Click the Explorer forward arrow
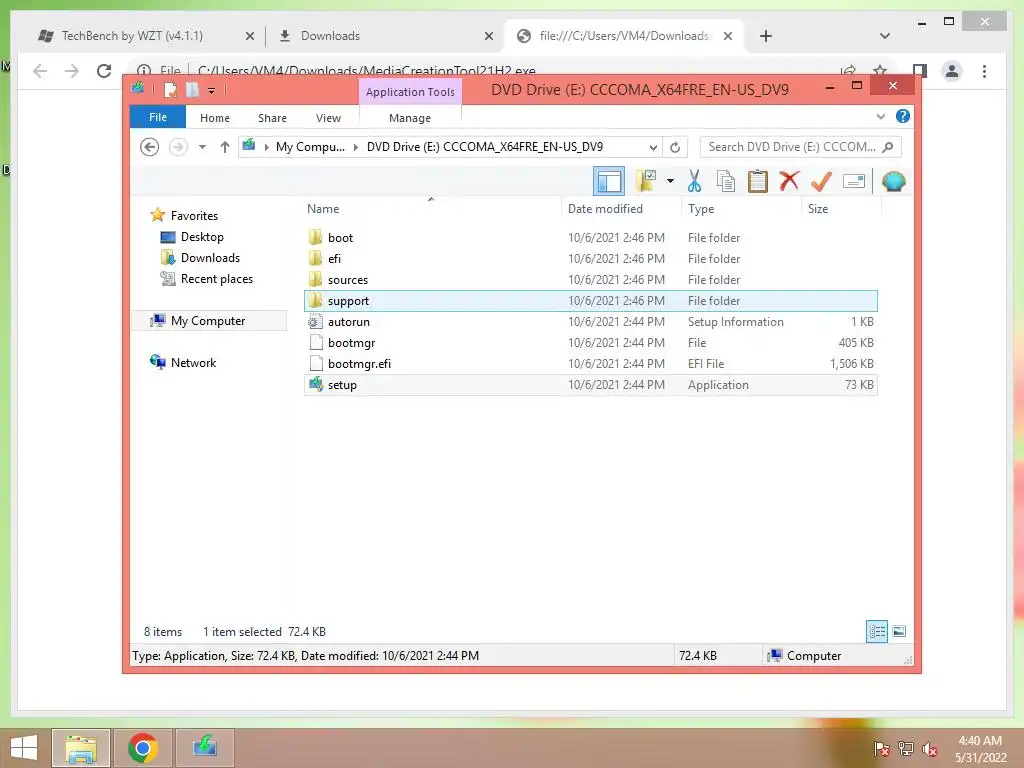The height and width of the screenshot is (768, 1024). pos(178,147)
